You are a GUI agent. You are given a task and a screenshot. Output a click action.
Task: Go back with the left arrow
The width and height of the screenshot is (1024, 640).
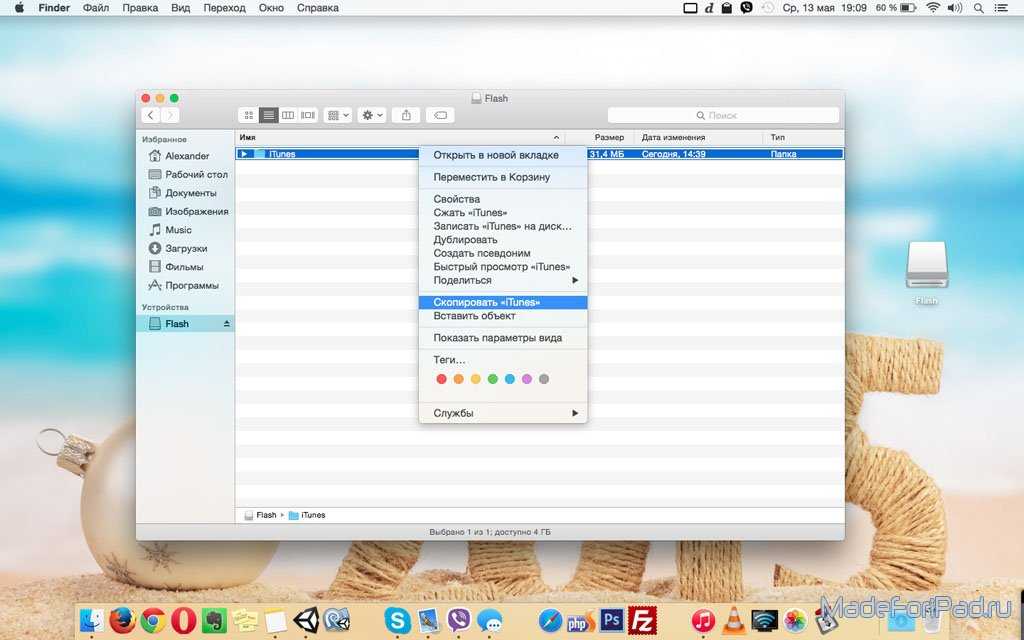coord(151,115)
